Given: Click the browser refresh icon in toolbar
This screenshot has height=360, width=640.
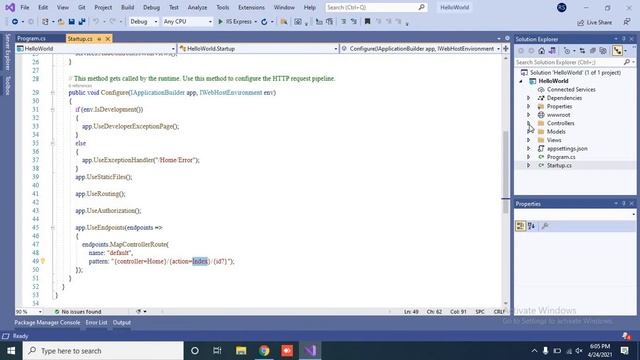Looking at the screenshot, I should 264,22.
